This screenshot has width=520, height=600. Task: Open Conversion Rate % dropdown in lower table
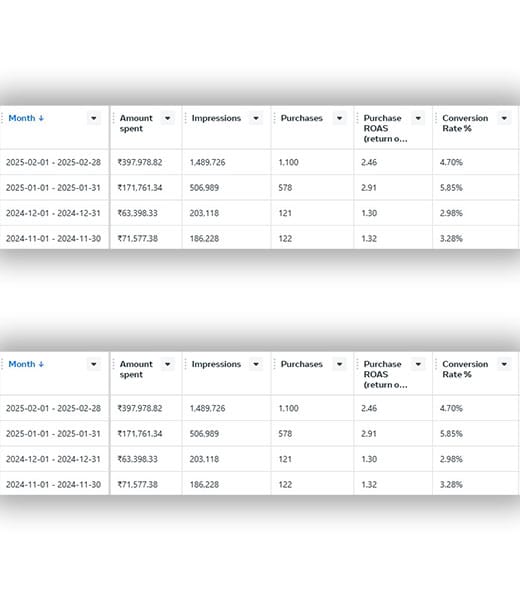(x=504, y=364)
